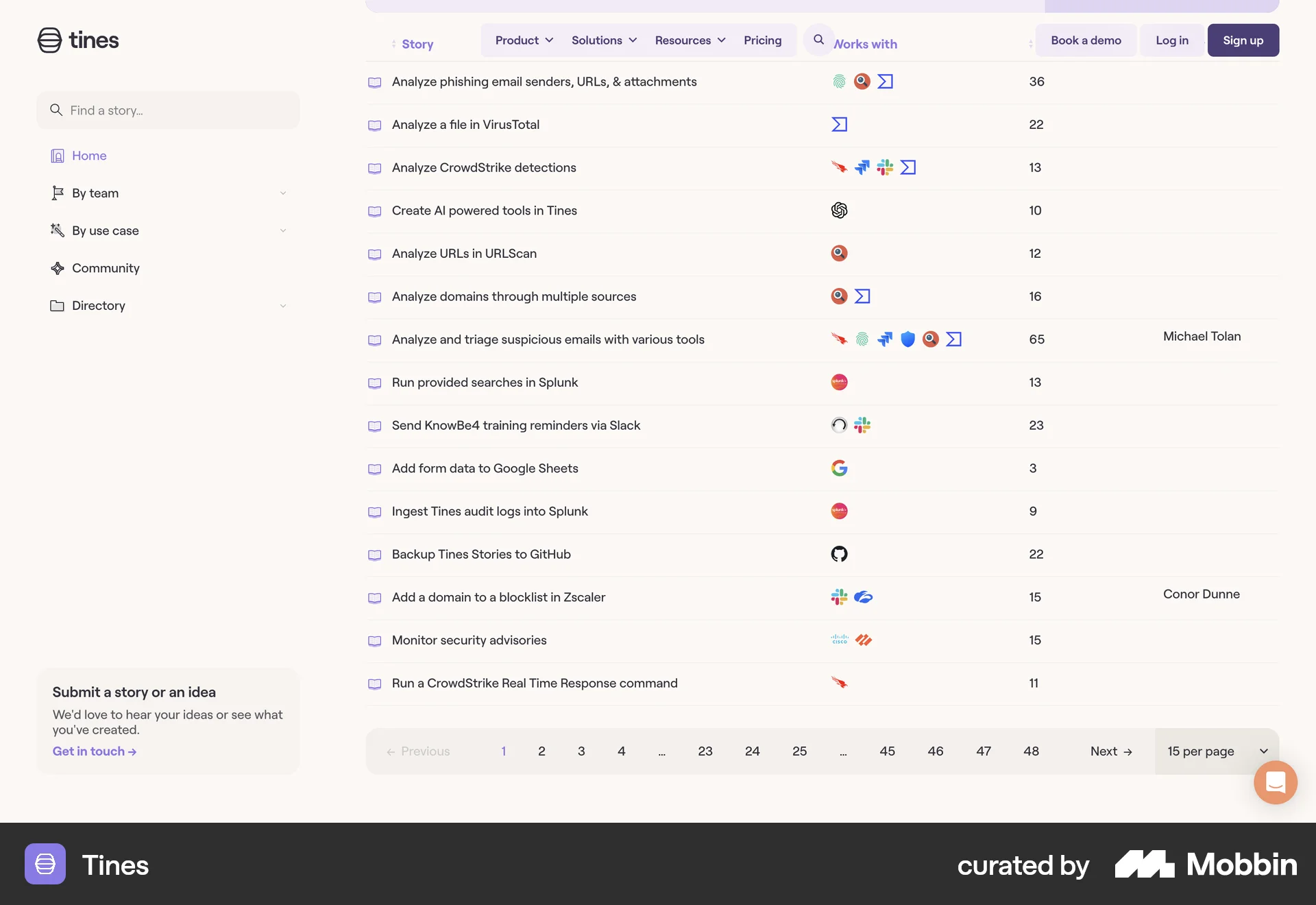
Task: Click the Find a story search field
Action: coord(168,110)
